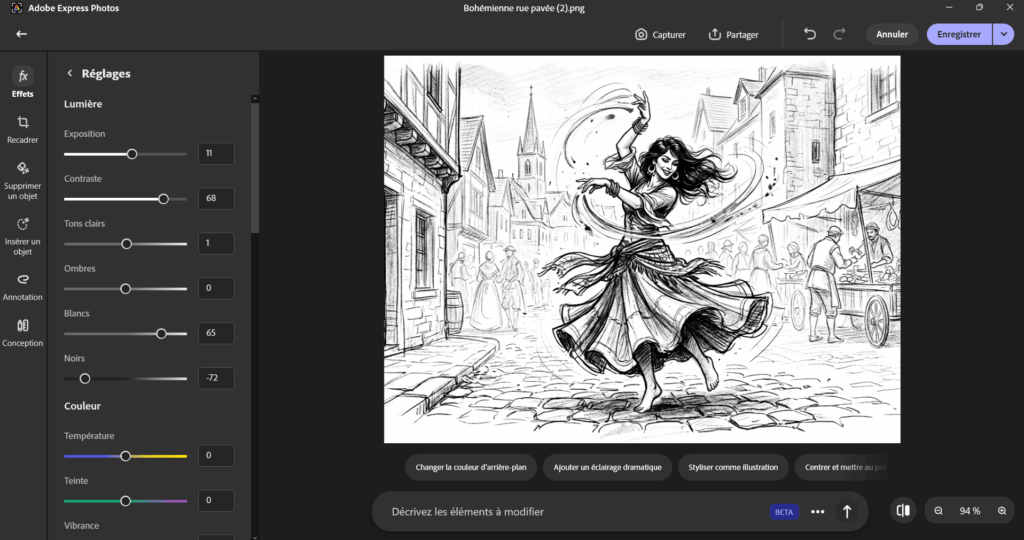Viewport: 1024px width, 540px height.
Task: Undo the last adjustment
Action: 810,34
